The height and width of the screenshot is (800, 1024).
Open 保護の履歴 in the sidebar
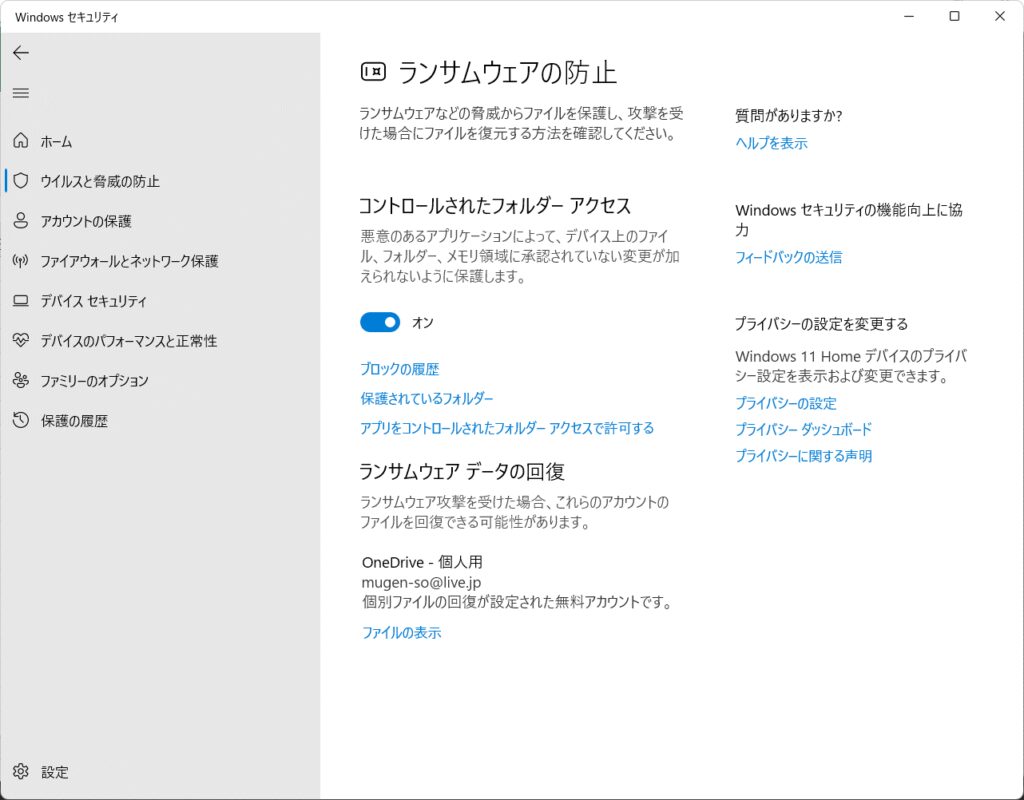coord(160,420)
